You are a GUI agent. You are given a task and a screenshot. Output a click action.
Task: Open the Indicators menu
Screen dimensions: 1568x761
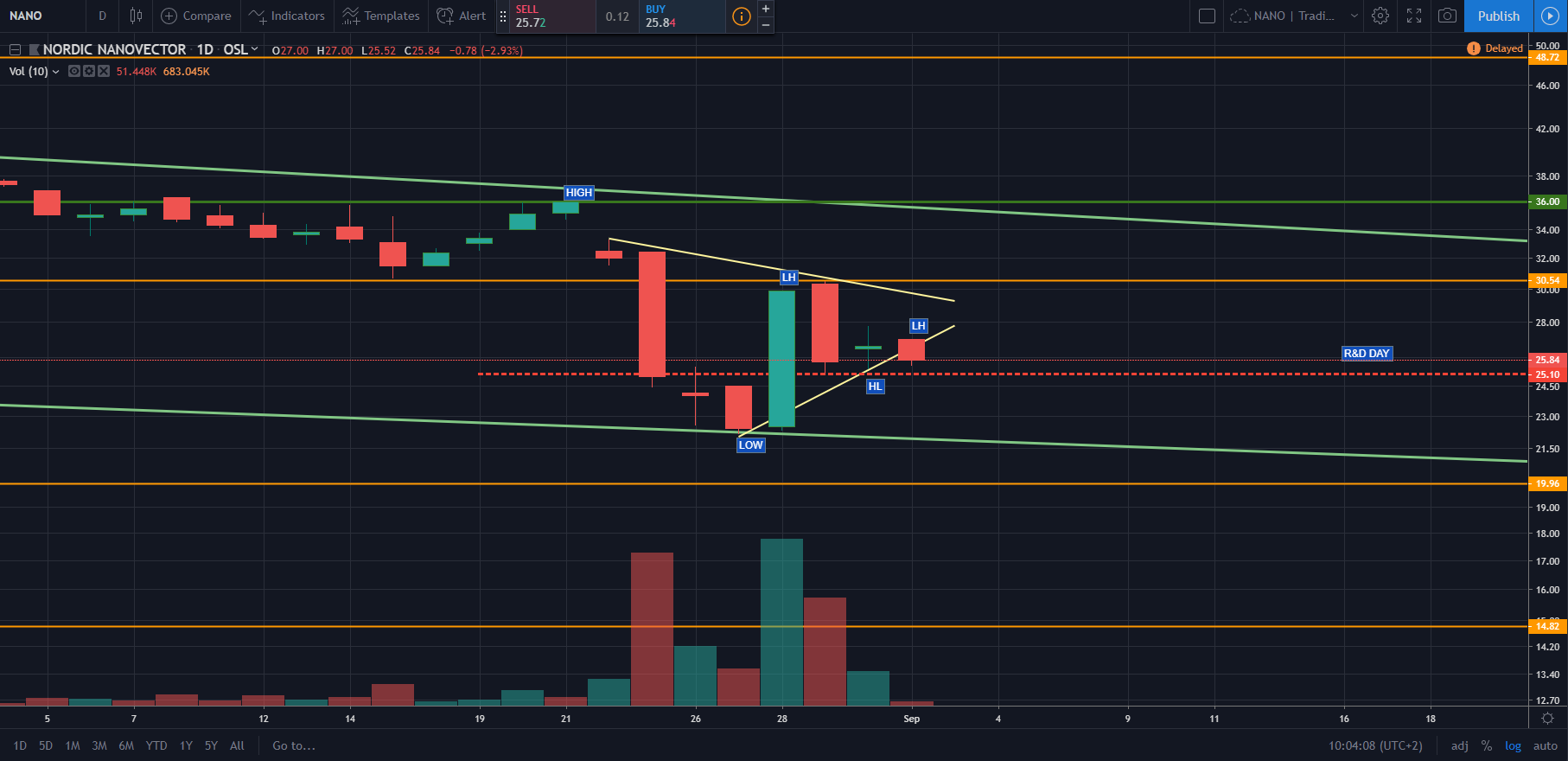click(286, 16)
